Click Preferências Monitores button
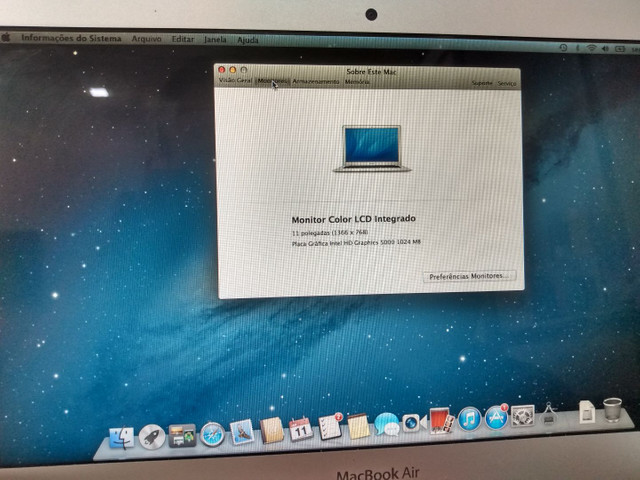 469,276
